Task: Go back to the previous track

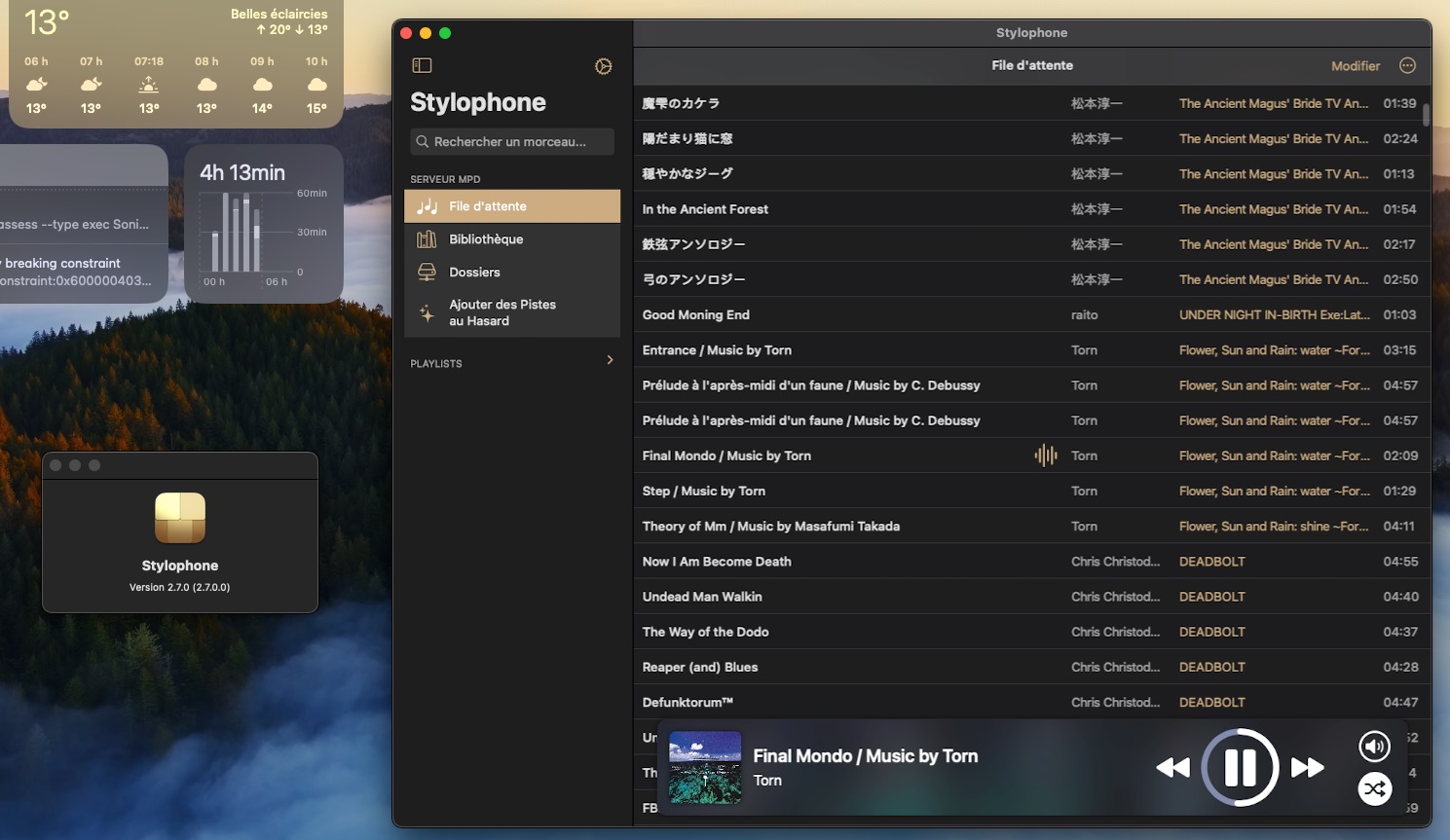Action: (1172, 768)
